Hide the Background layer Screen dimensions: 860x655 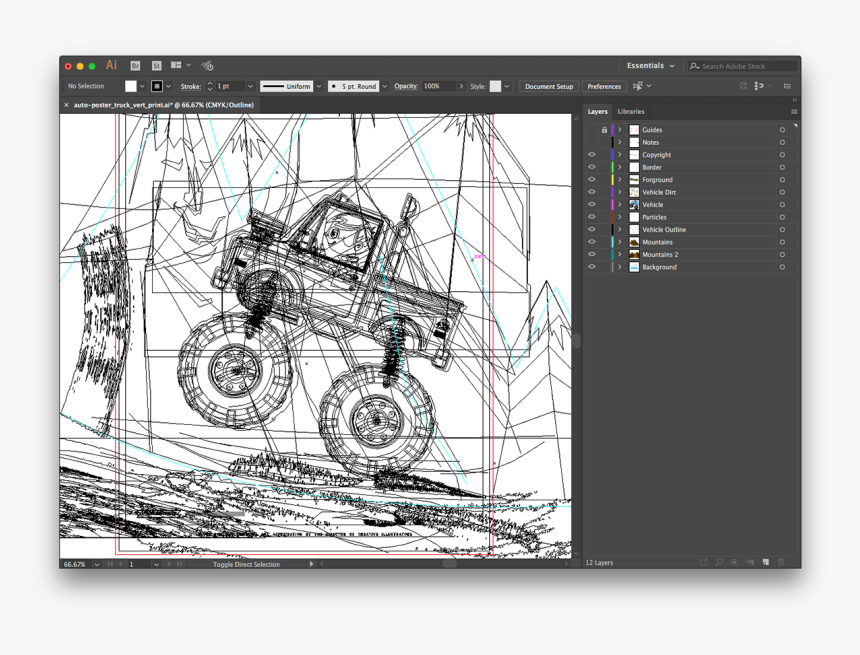(x=592, y=267)
